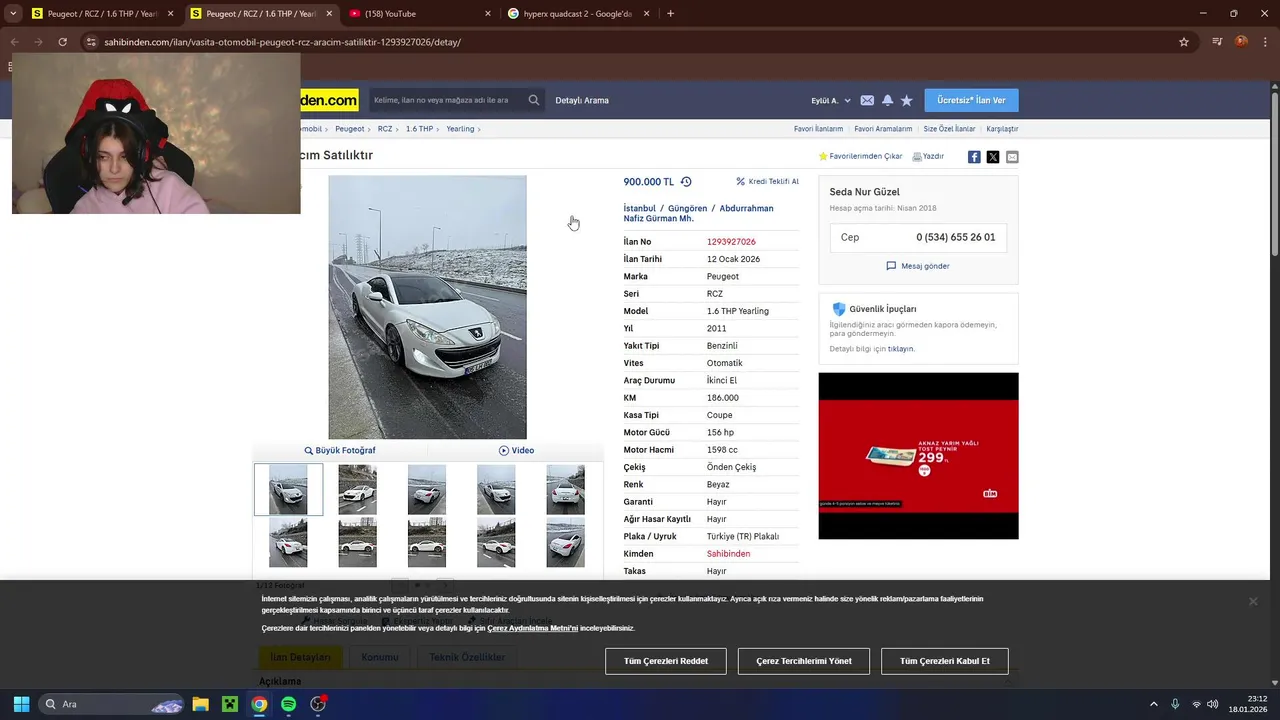Viewport: 1280px width, 720px height.
Task: Click seller name Seda Nur Güzel
Action: [864, 192]
